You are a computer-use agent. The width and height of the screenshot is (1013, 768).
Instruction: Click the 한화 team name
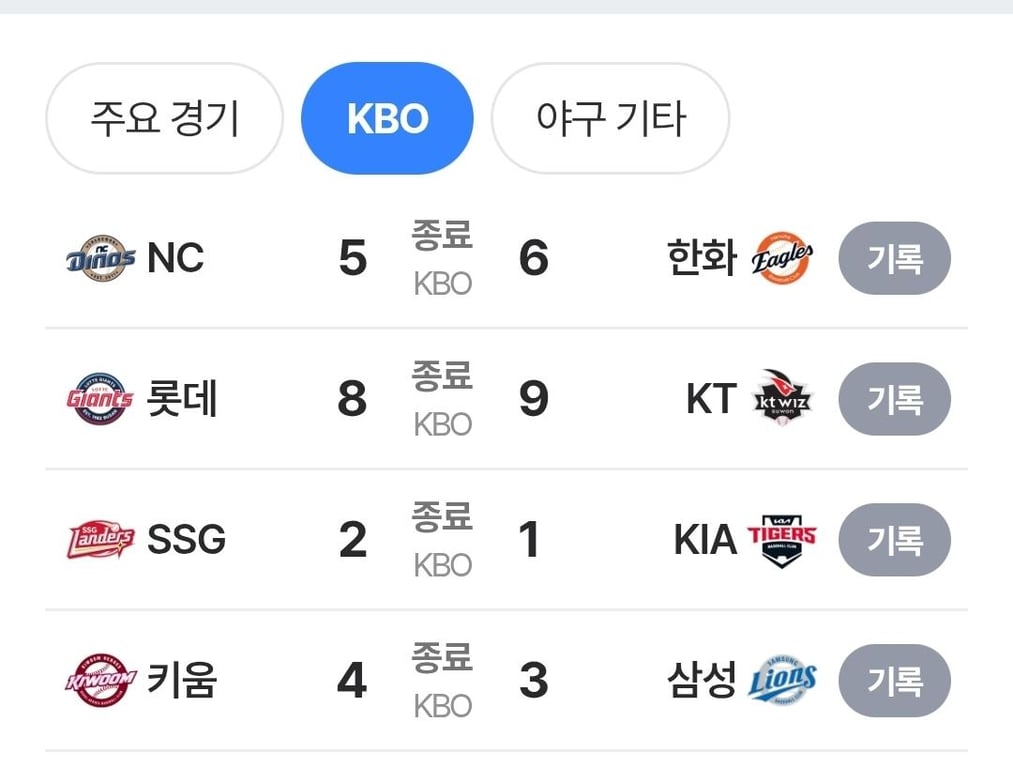coord(702,259)
